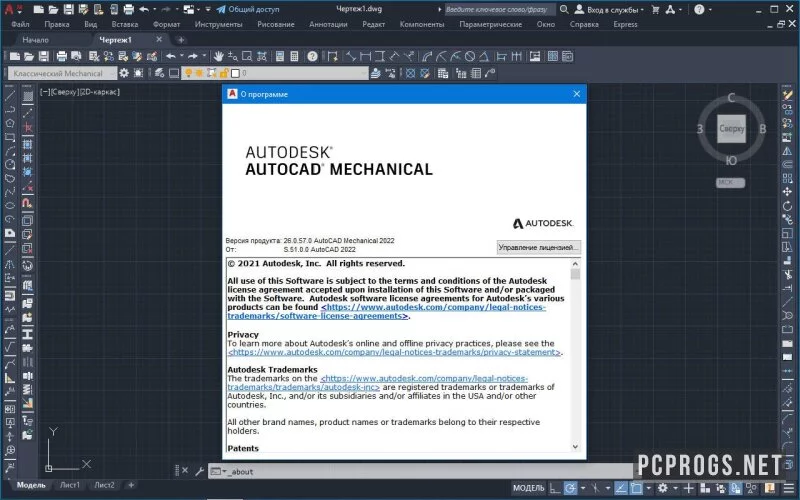Viewport: 800px width, 500px height.
Task: Expand the Help dropdown arrow in title bar
Action: 710,9
